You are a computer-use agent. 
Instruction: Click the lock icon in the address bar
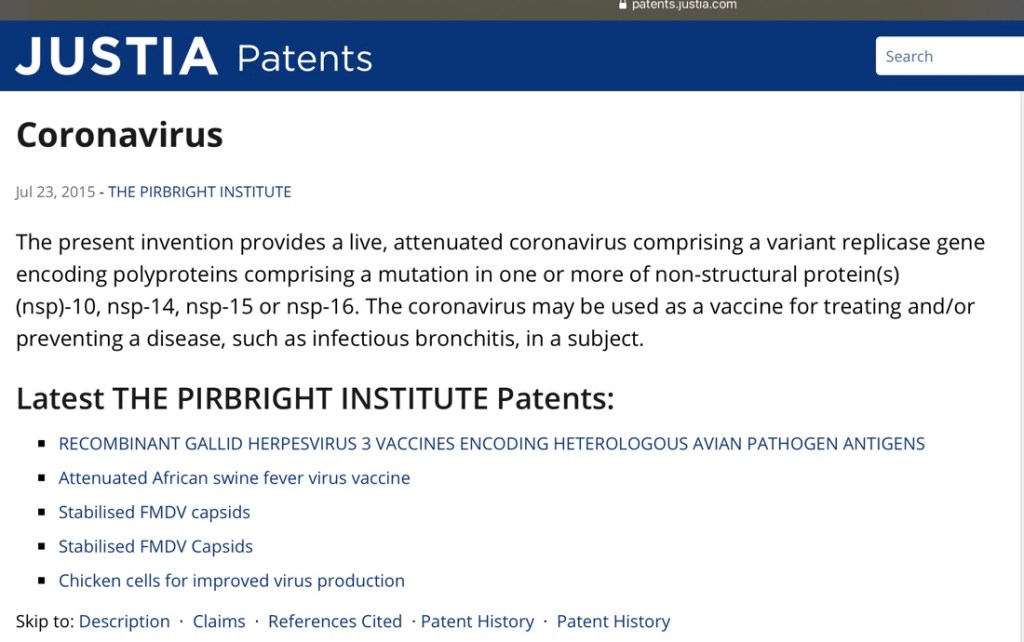(623, 5)
